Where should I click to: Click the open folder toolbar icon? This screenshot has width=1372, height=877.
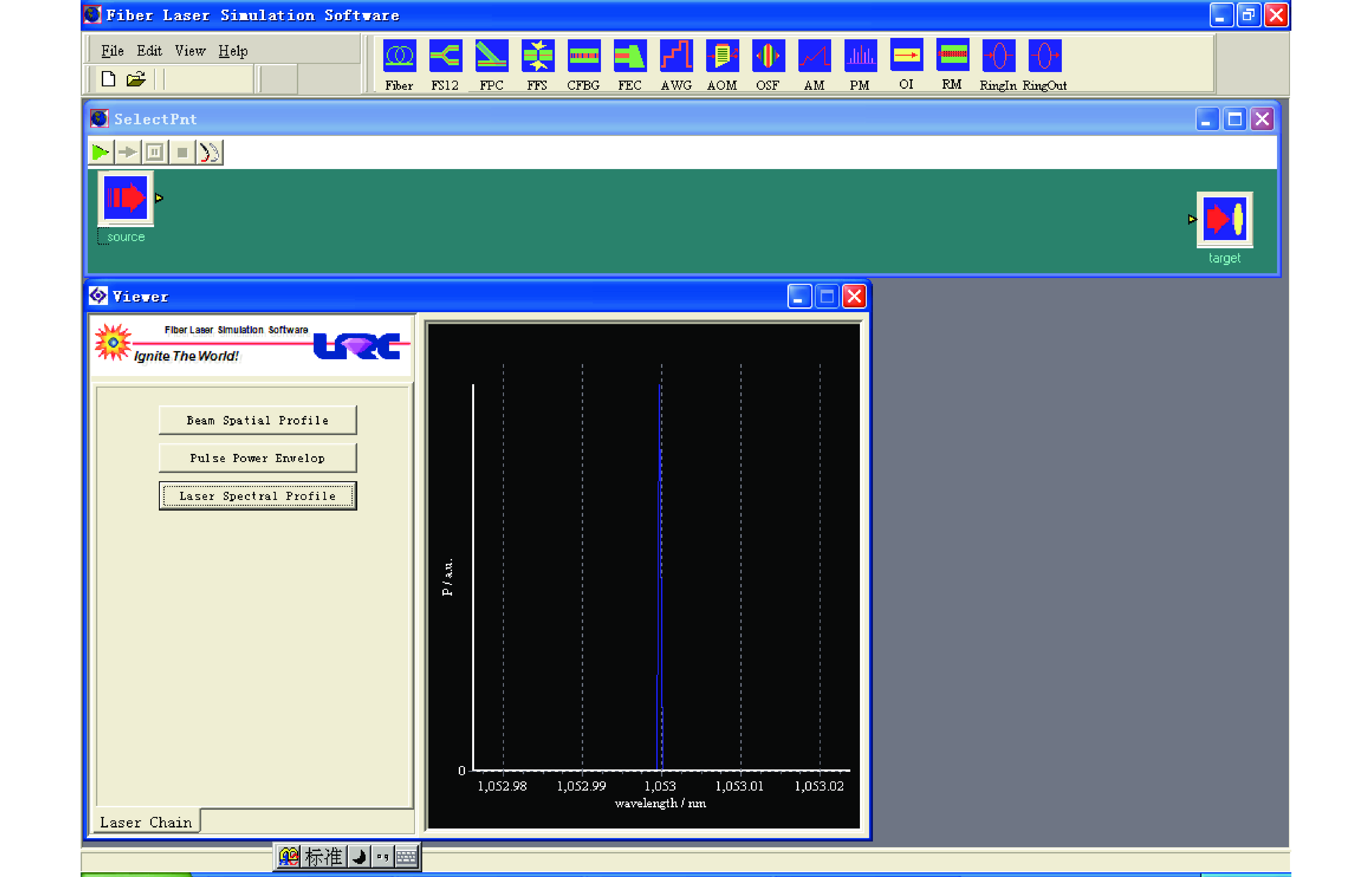pos(136,79)
